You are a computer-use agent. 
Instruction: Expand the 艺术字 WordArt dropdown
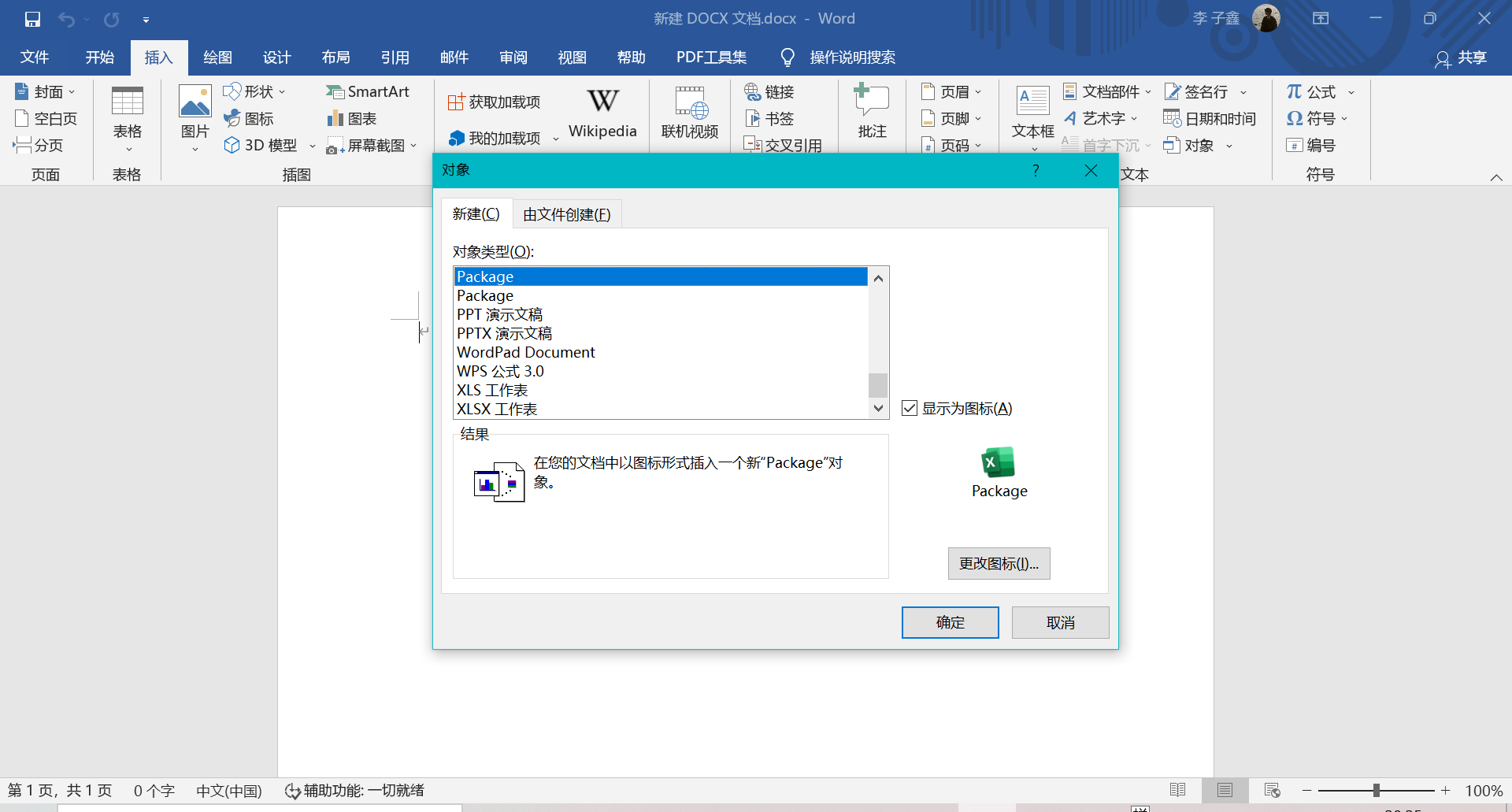(x=1134, y=119)
